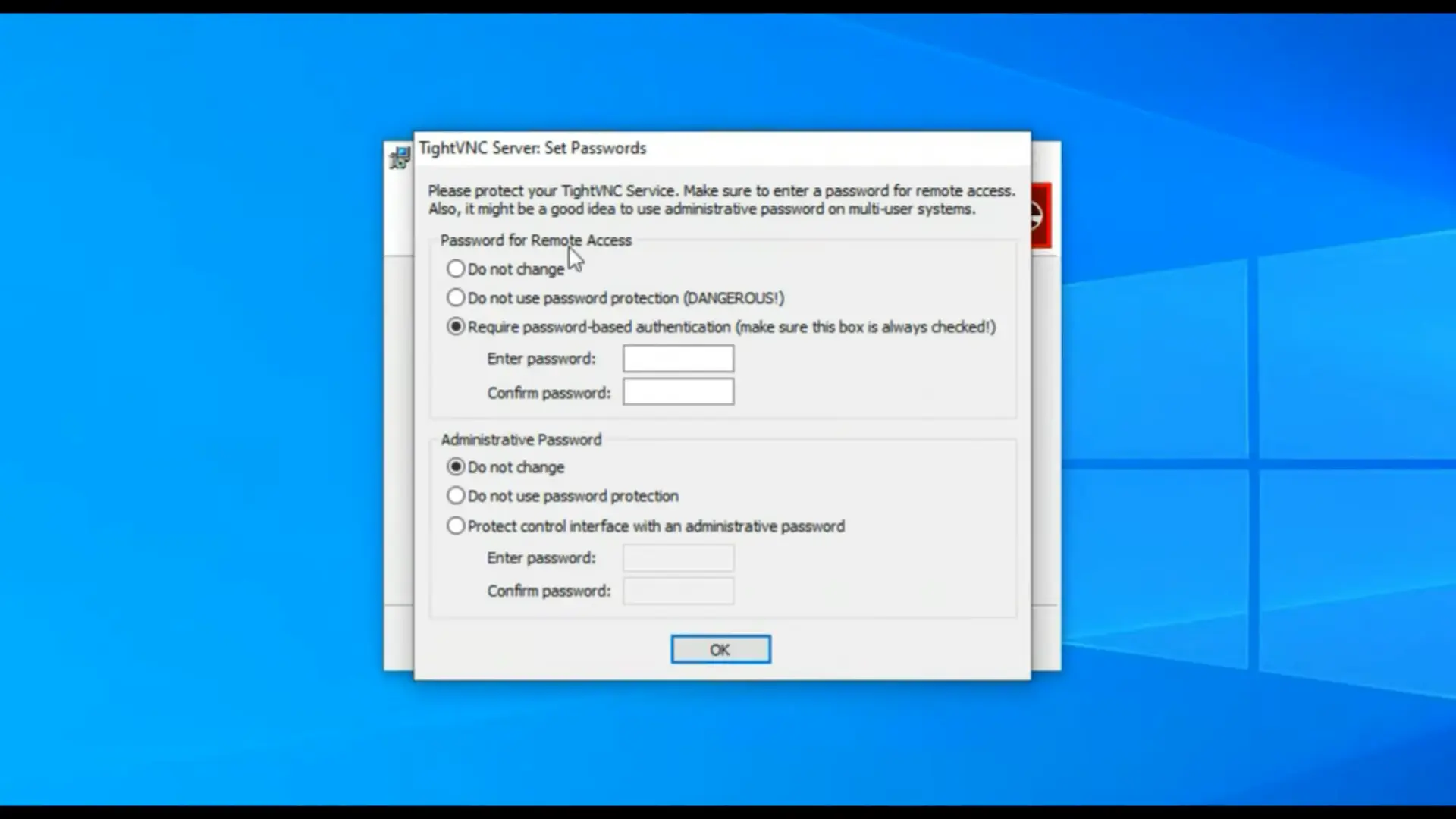Click installer icon in background window title
Screen dimensions: 1456x819
(x=399, y=157)
